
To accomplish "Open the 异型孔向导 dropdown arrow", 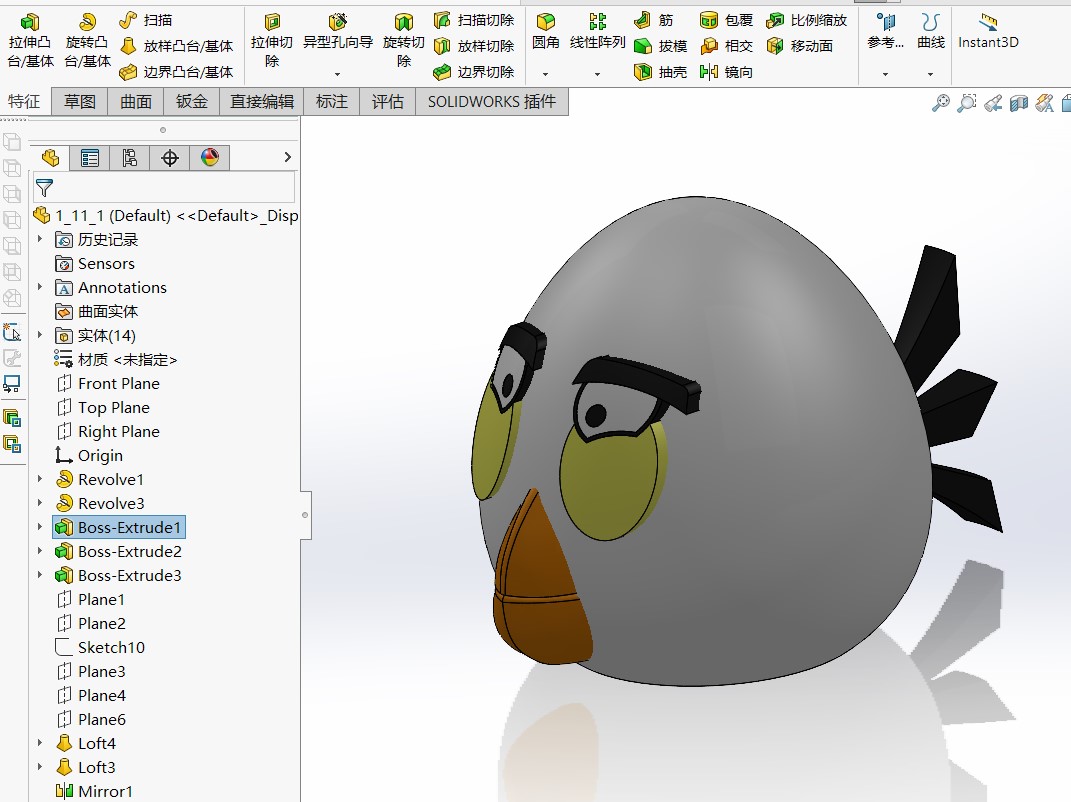I will [337, 74].
